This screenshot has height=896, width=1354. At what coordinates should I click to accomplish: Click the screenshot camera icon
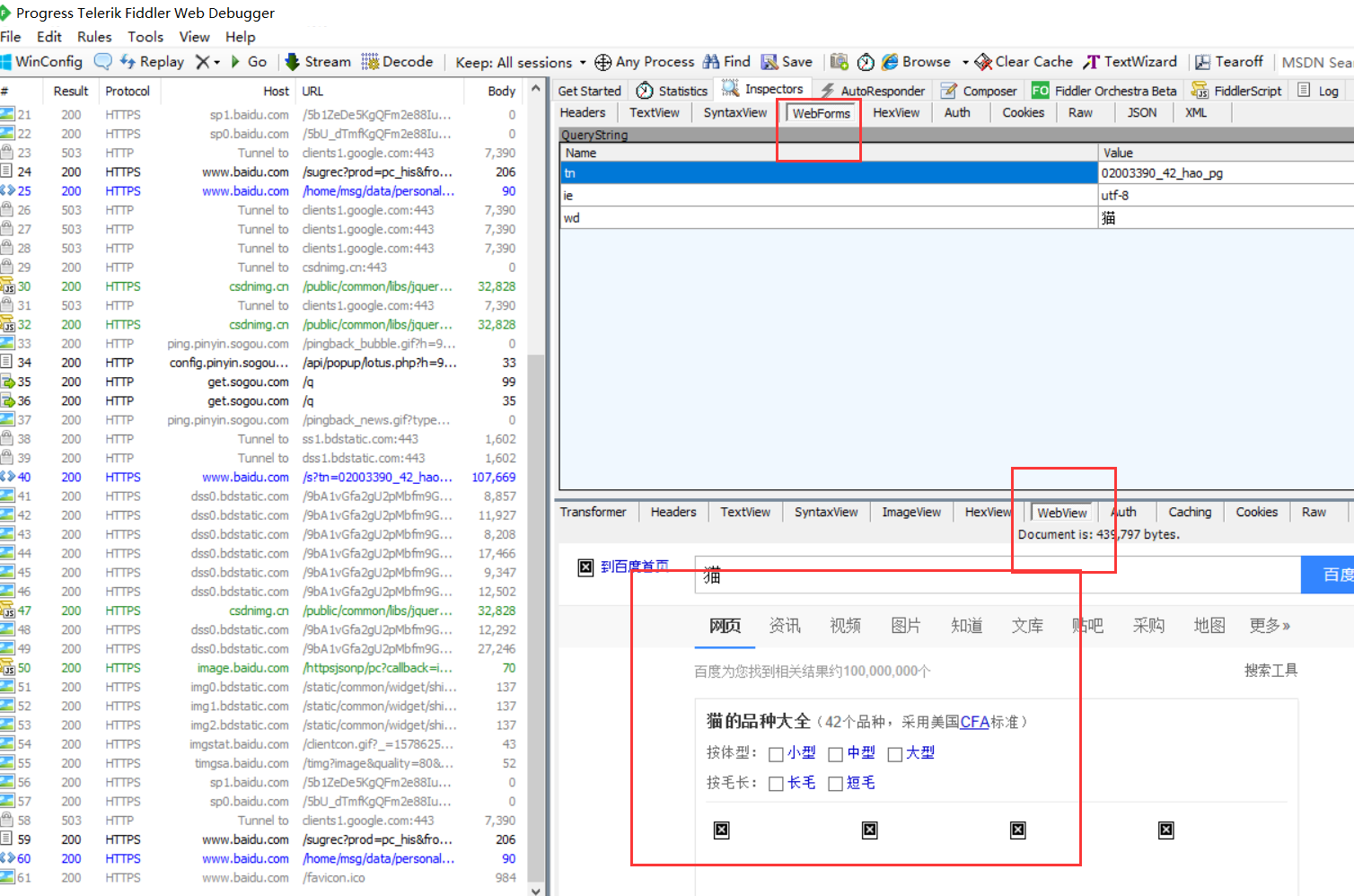click(x=840, y=62)
